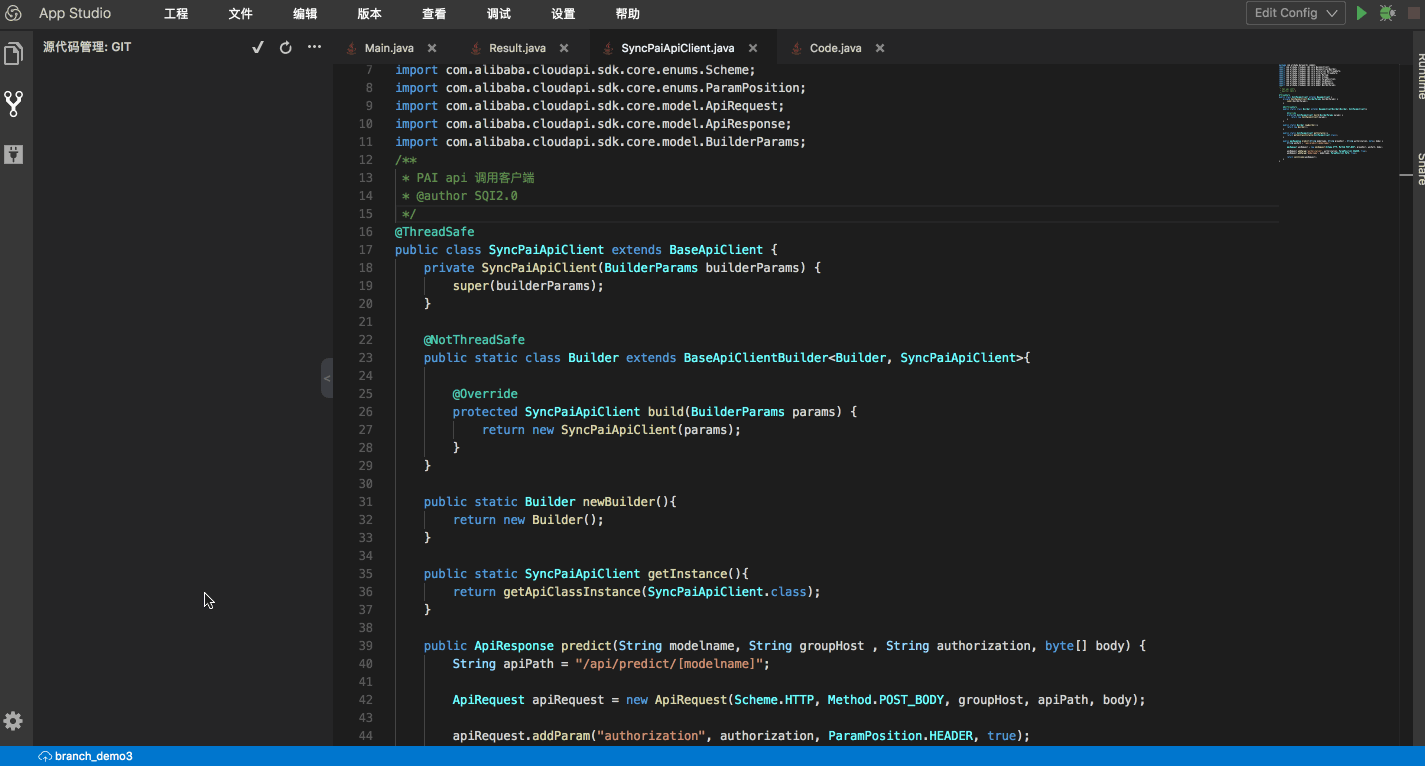Click the commit checkmark icon
Screen dimensions: 1425x766
[257, 47]
